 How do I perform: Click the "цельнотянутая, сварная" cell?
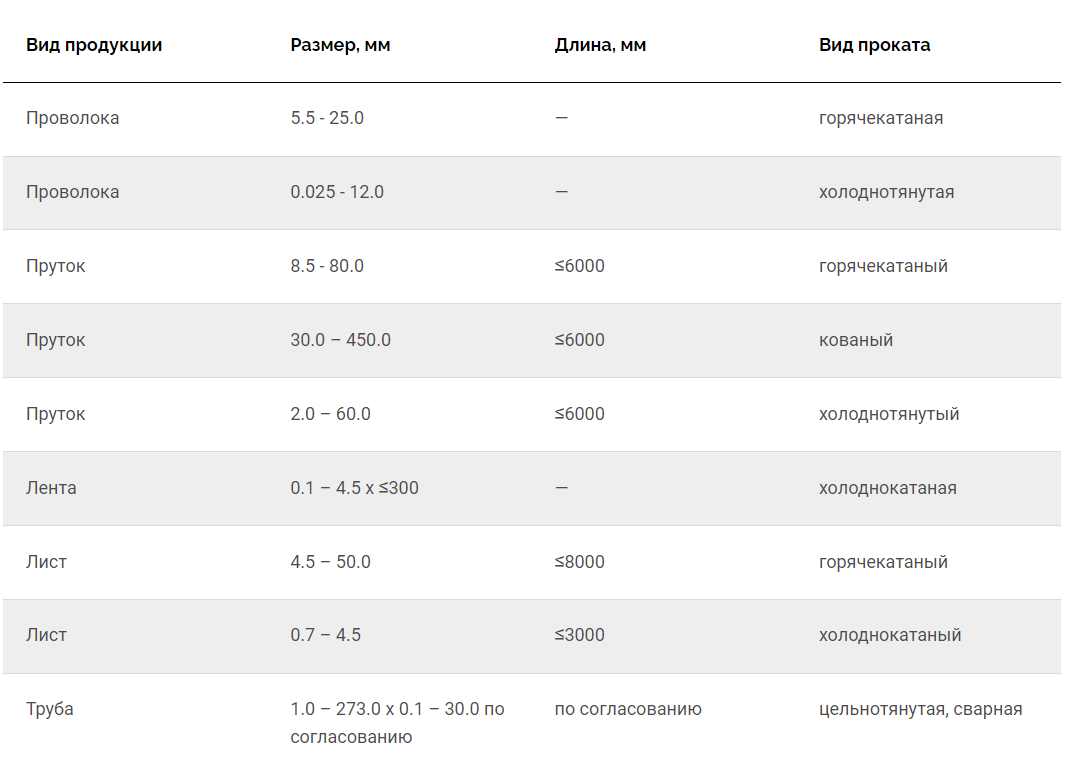click(920, 709)
